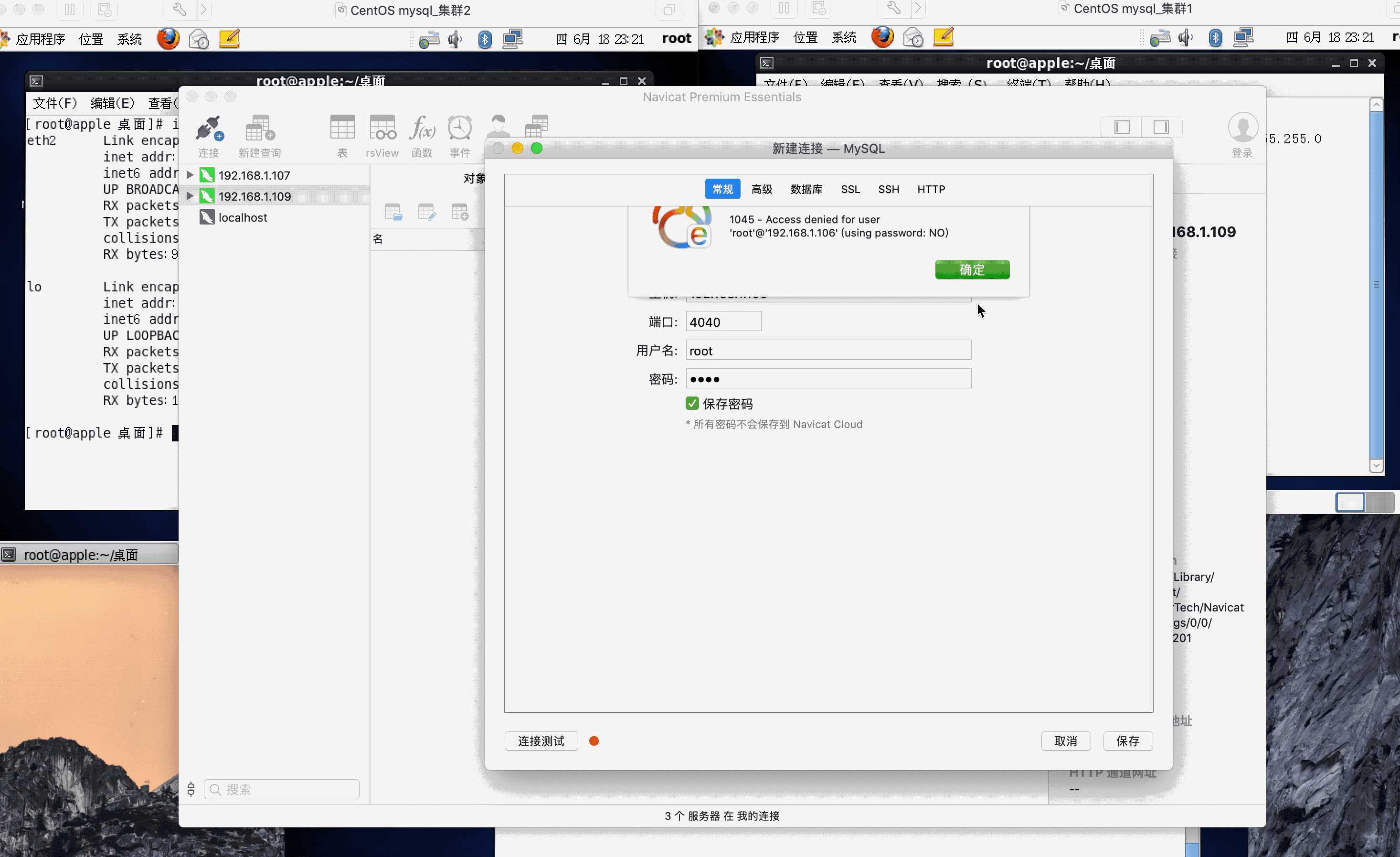
Task: Toggle the left pane layout button
Action: click(1122, 127)
